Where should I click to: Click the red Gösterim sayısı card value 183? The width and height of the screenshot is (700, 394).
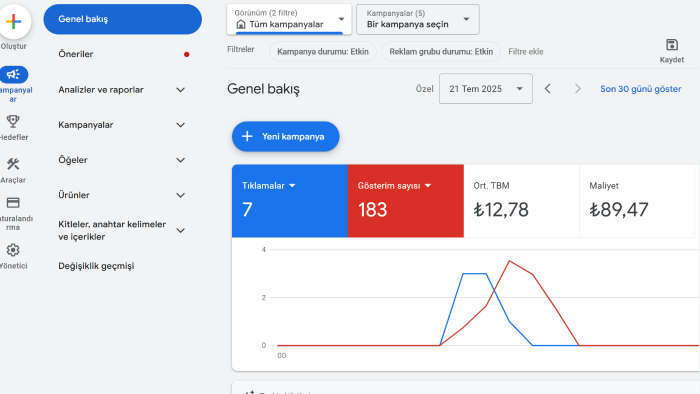point(372,209)
